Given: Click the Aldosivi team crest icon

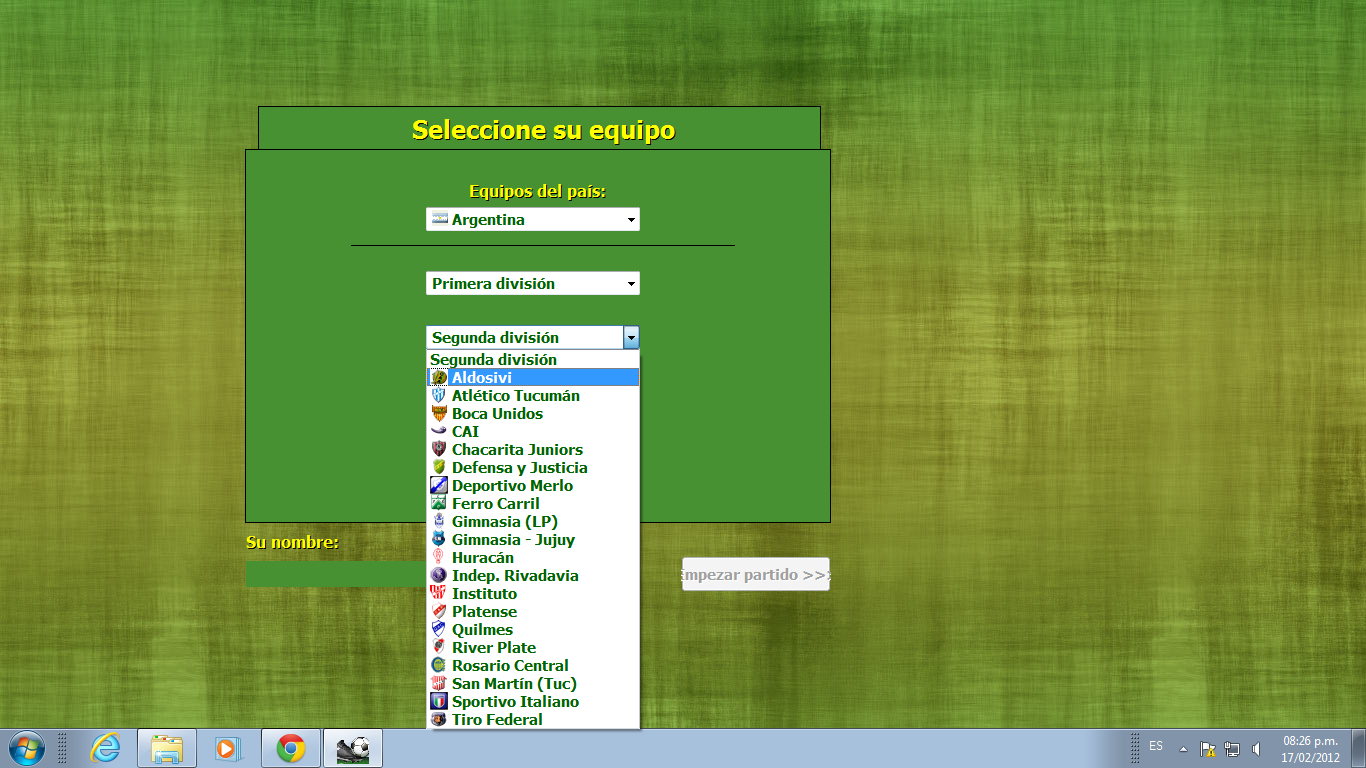Looking at the screenshot, I should coord(438,378).
